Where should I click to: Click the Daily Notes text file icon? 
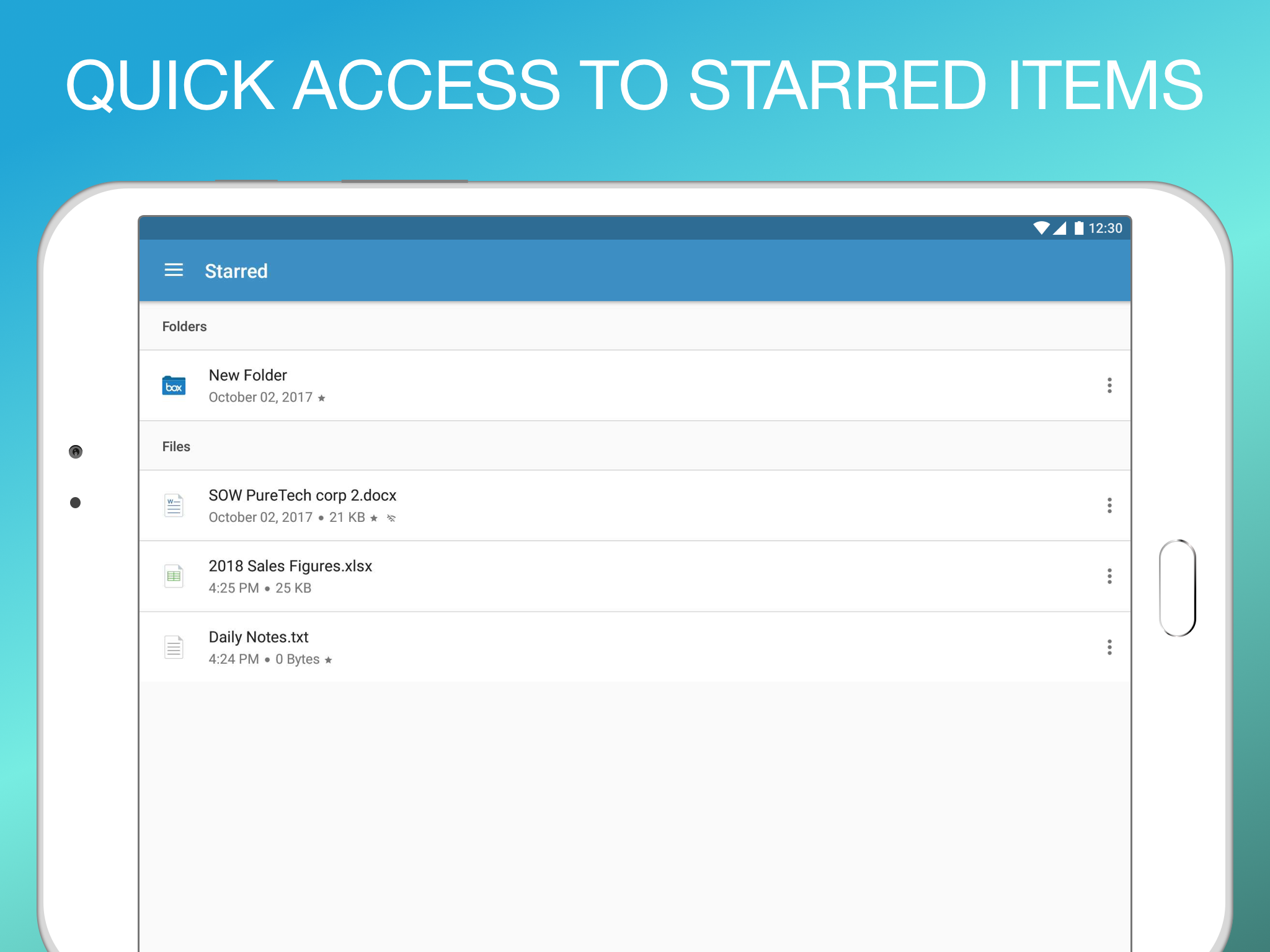coord(174,647)
